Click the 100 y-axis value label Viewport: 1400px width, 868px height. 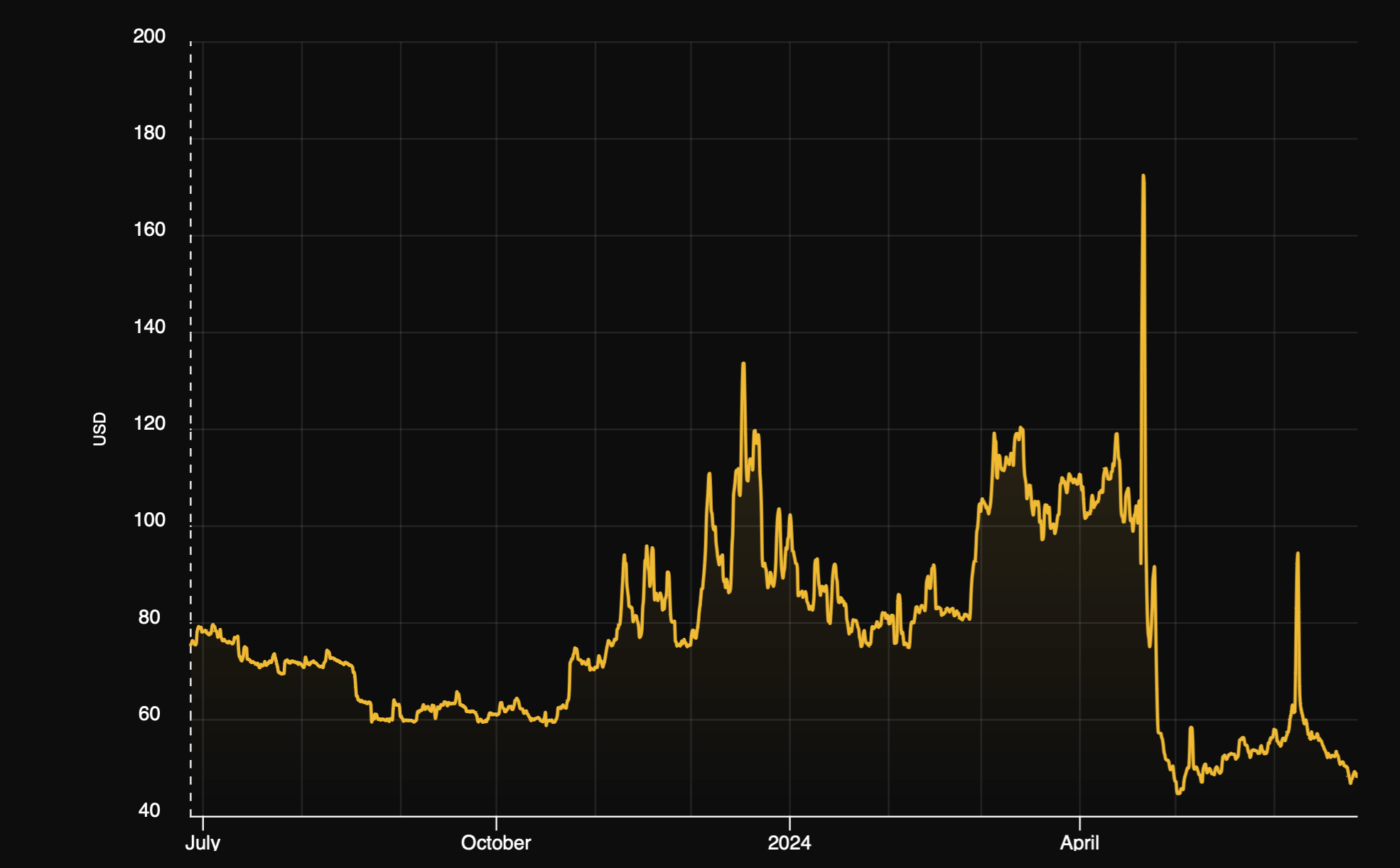pos(149,520)
